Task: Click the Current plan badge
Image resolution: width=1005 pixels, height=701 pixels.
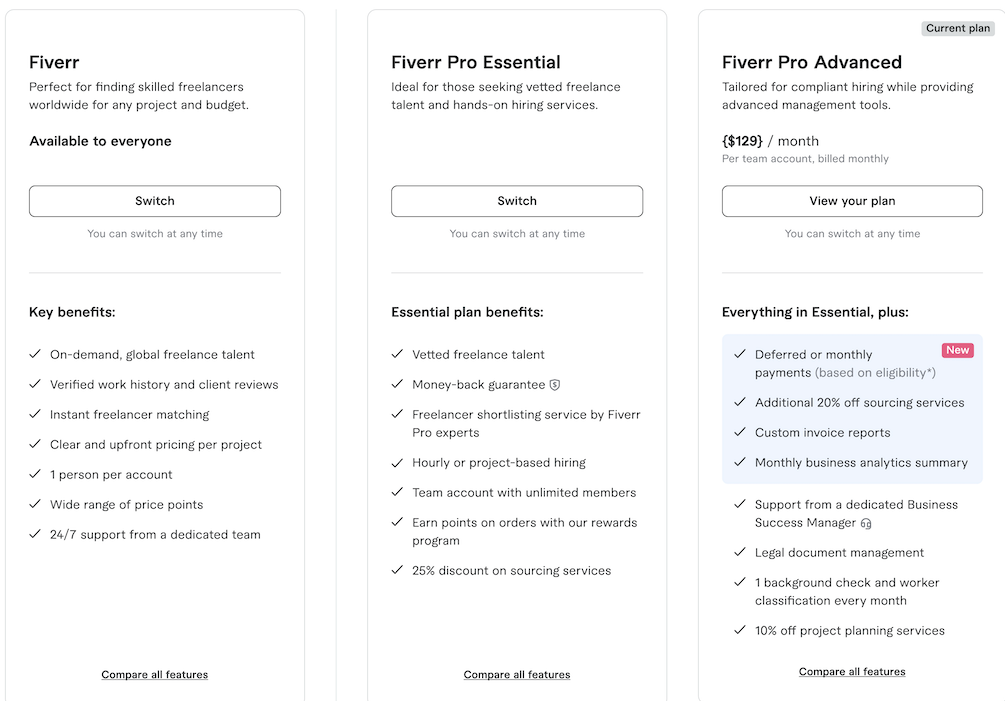Action: [x=957, y=28]
